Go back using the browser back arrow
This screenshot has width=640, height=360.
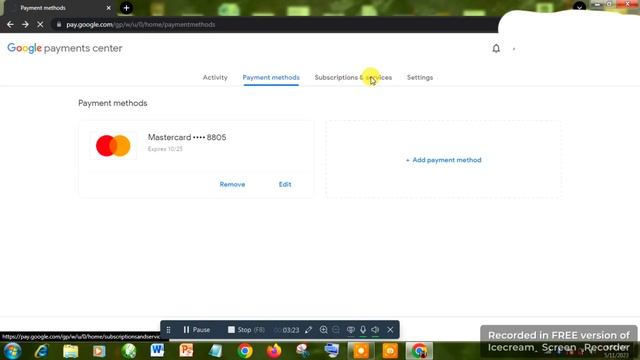pyautogui.click(x=10, y=24)
